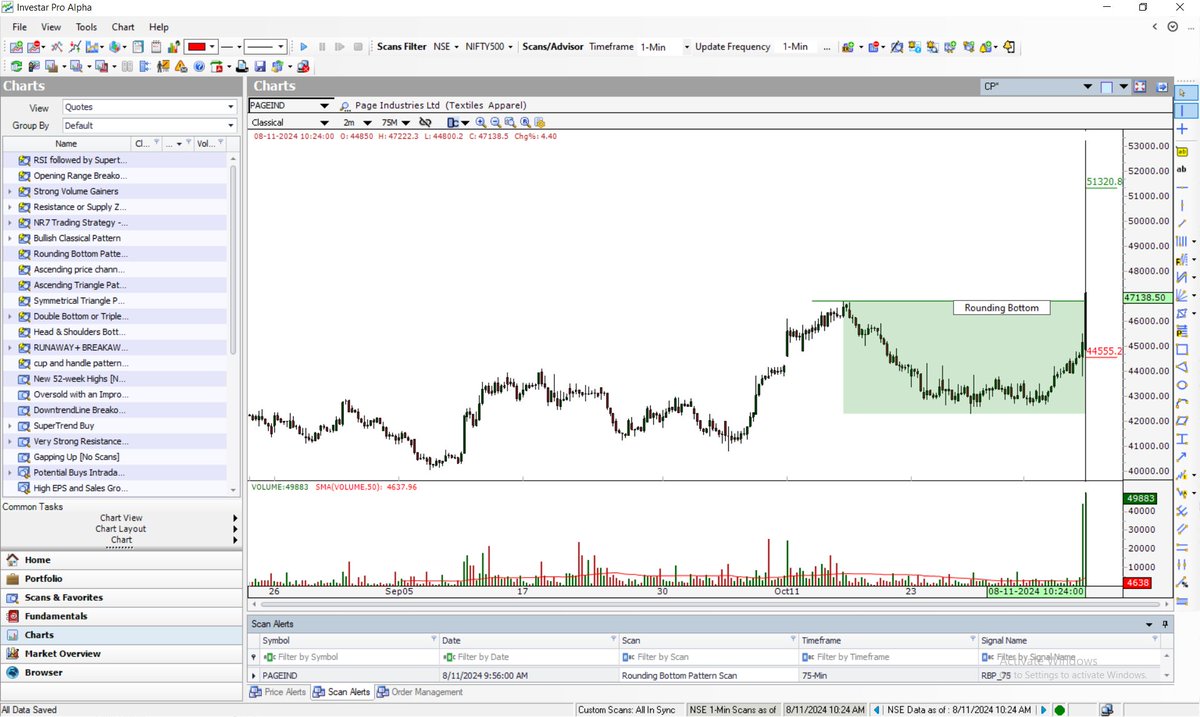Click the pin icon on Scan Alerts panel
Viewport: 1200px width, 717px height.
click(1165, 623)
